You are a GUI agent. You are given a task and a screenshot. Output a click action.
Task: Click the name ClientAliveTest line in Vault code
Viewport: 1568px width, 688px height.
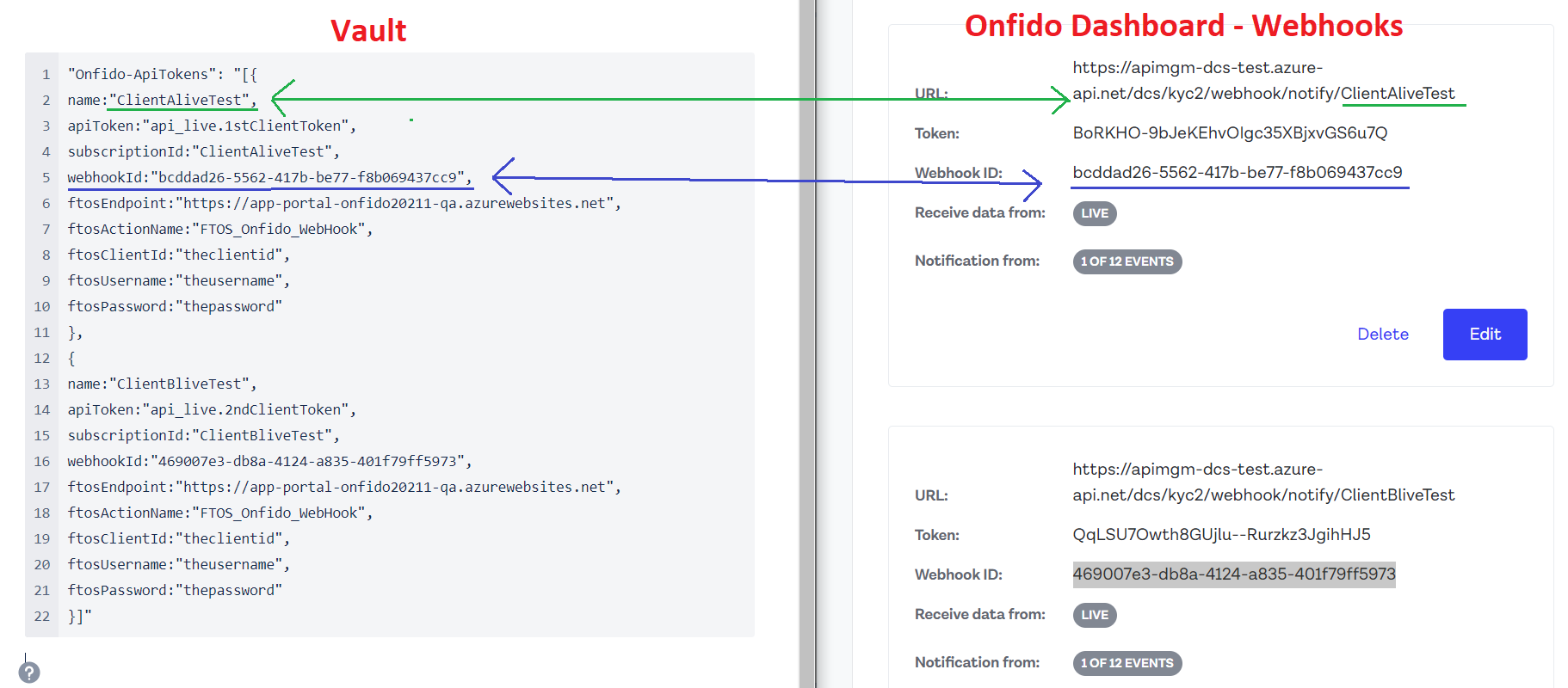coord(162,101)
